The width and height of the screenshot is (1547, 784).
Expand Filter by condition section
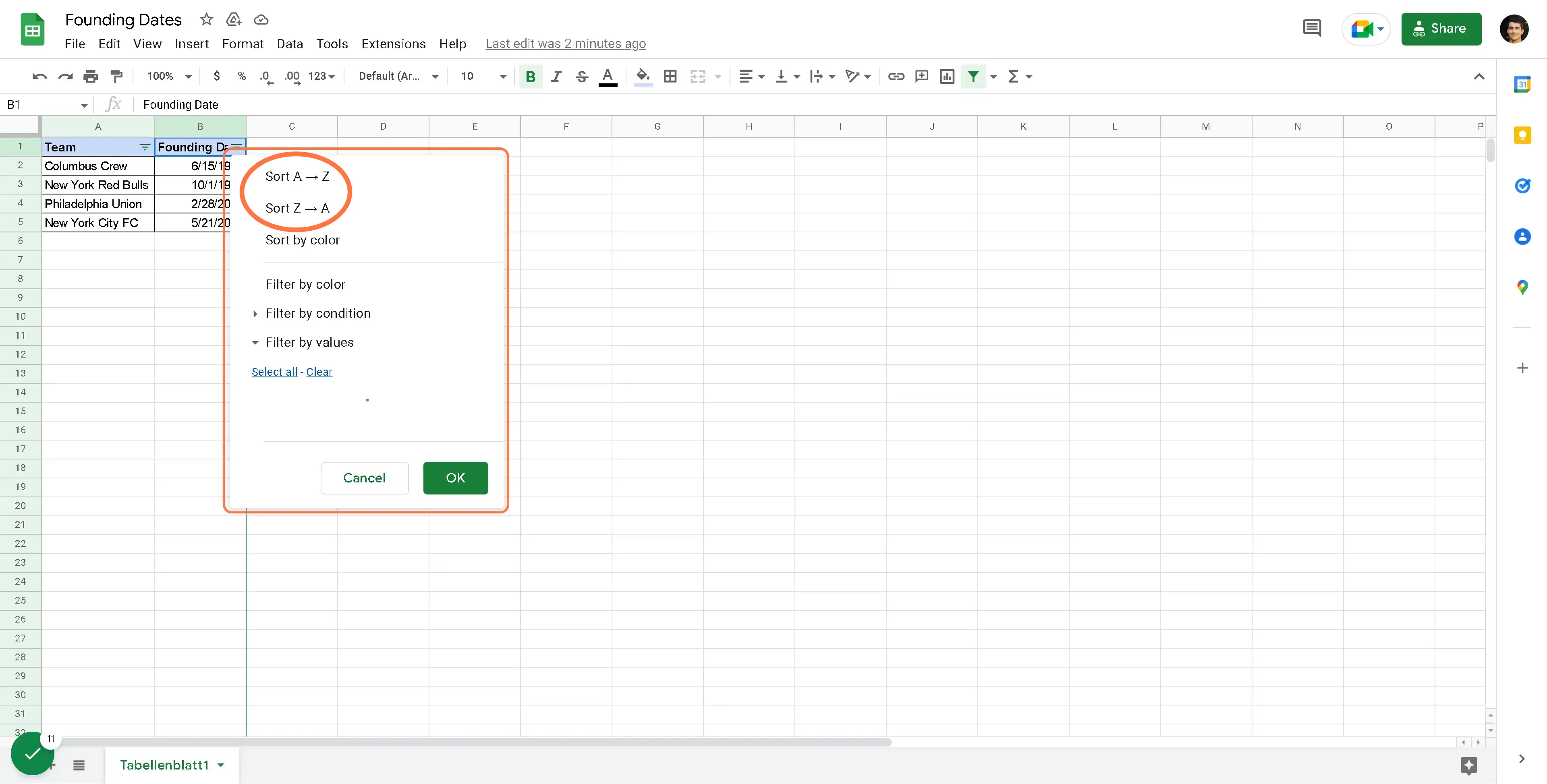318,313
